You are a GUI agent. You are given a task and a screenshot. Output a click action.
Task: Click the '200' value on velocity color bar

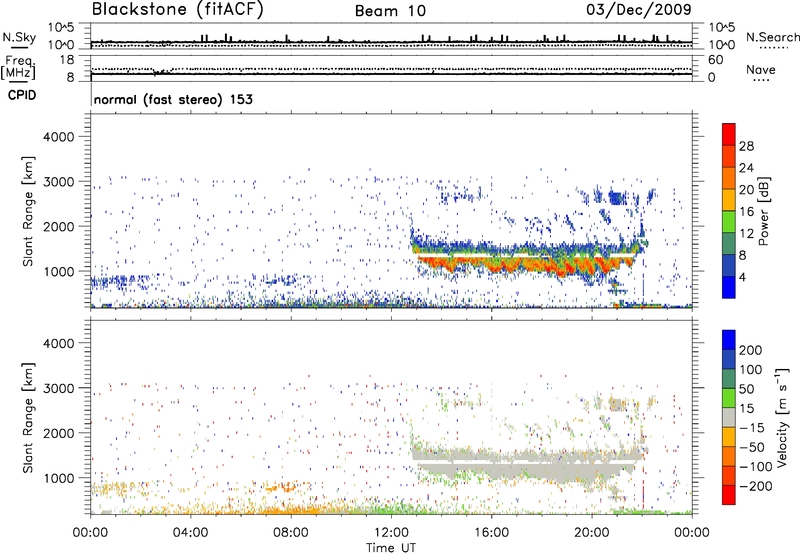click(x=751, y=350)
